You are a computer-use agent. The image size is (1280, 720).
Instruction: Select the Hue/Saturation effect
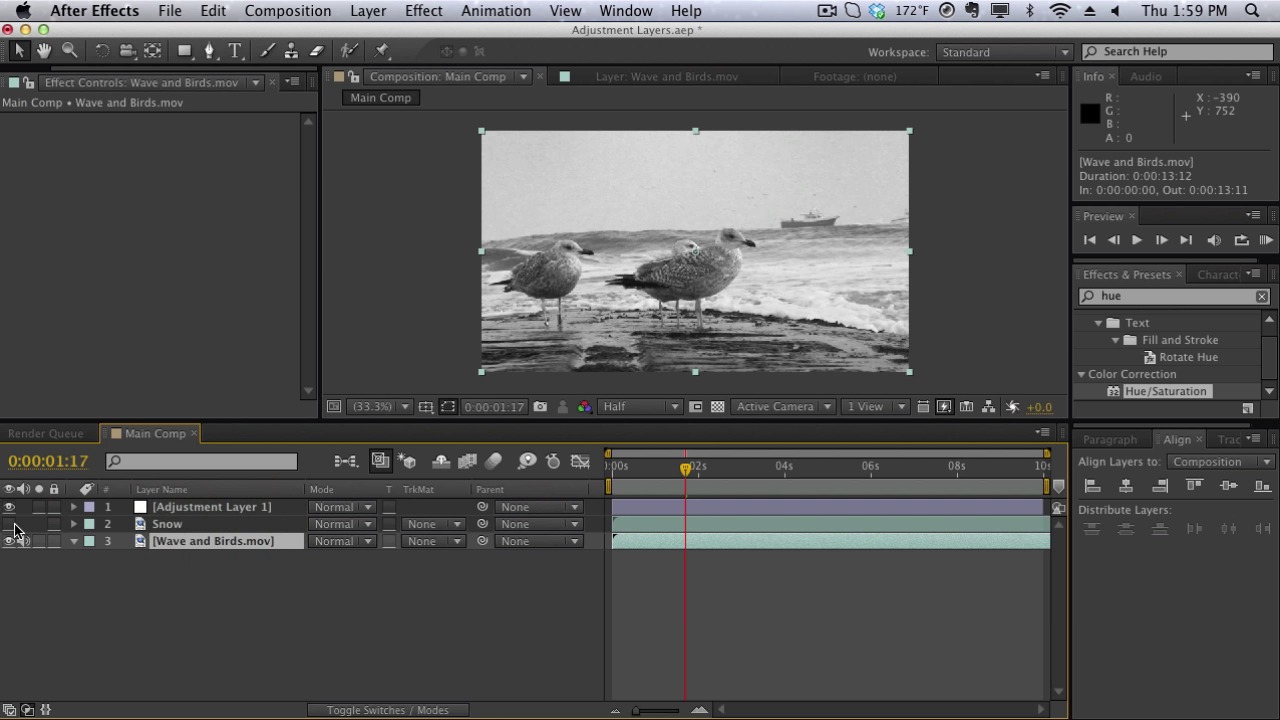1165,391
